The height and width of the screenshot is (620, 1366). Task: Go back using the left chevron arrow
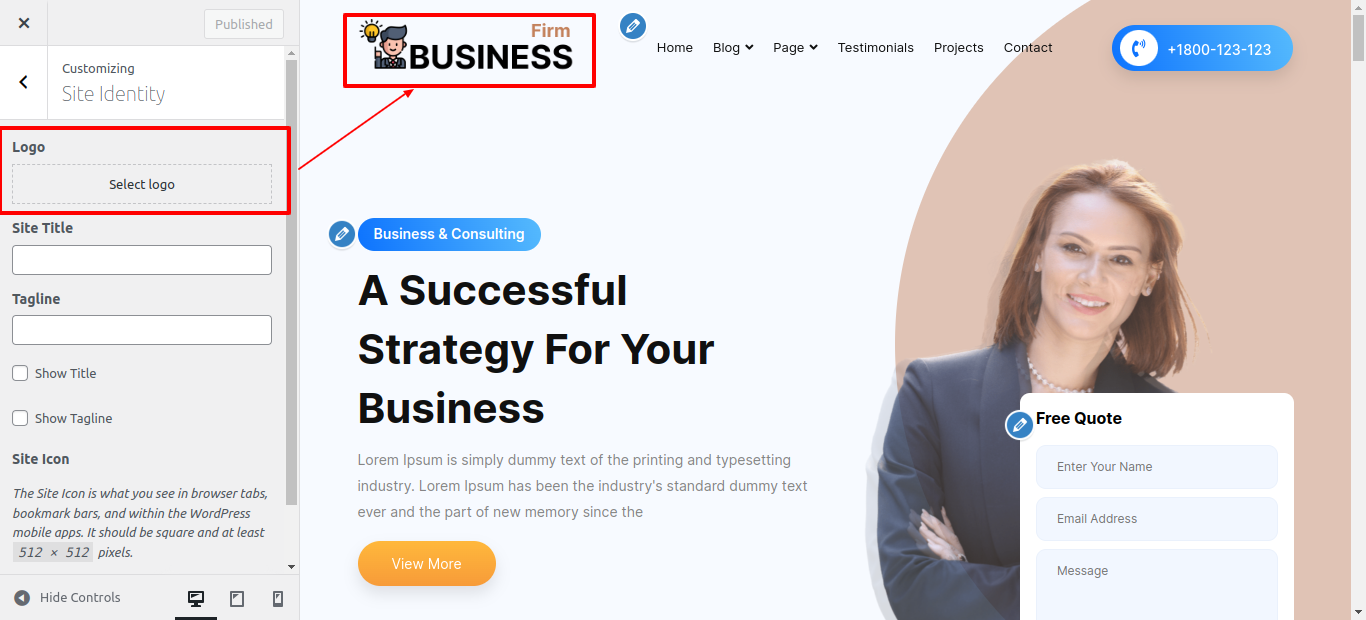click(x=24, y=82)
